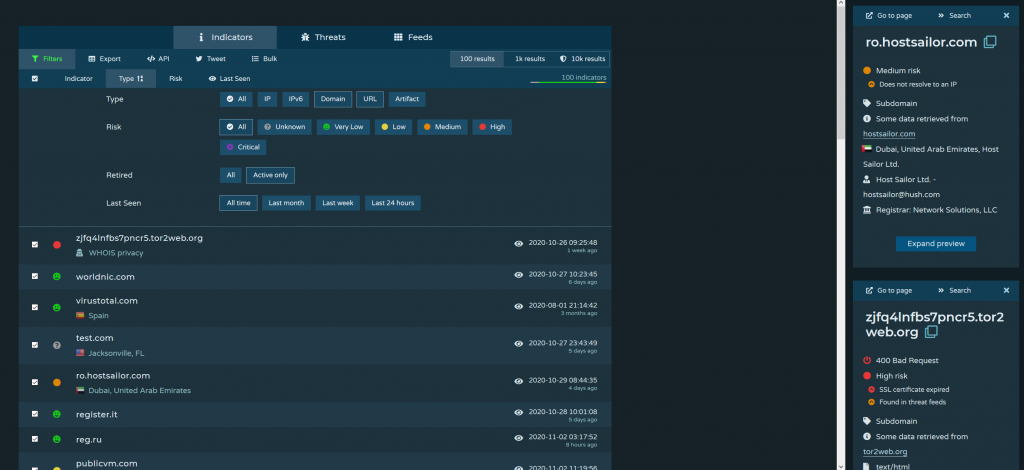Open the Bulk option

[x=264, y=59]
